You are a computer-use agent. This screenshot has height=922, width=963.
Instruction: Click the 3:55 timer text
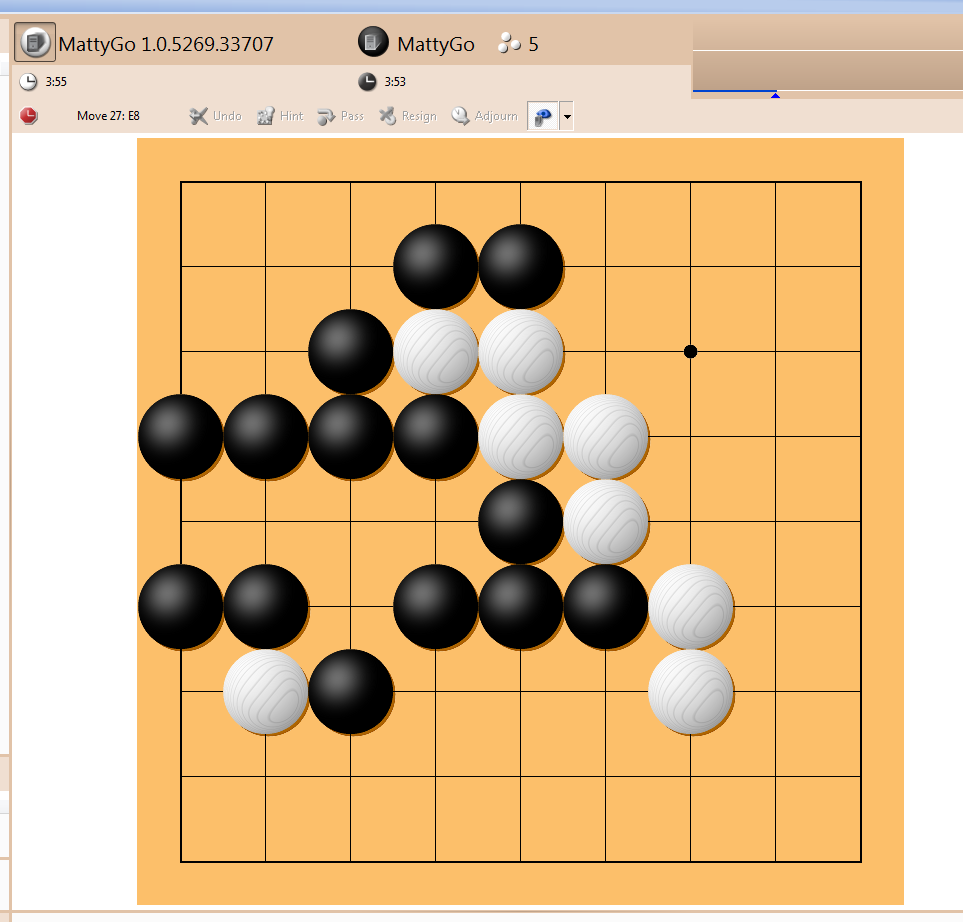[56, 82]
